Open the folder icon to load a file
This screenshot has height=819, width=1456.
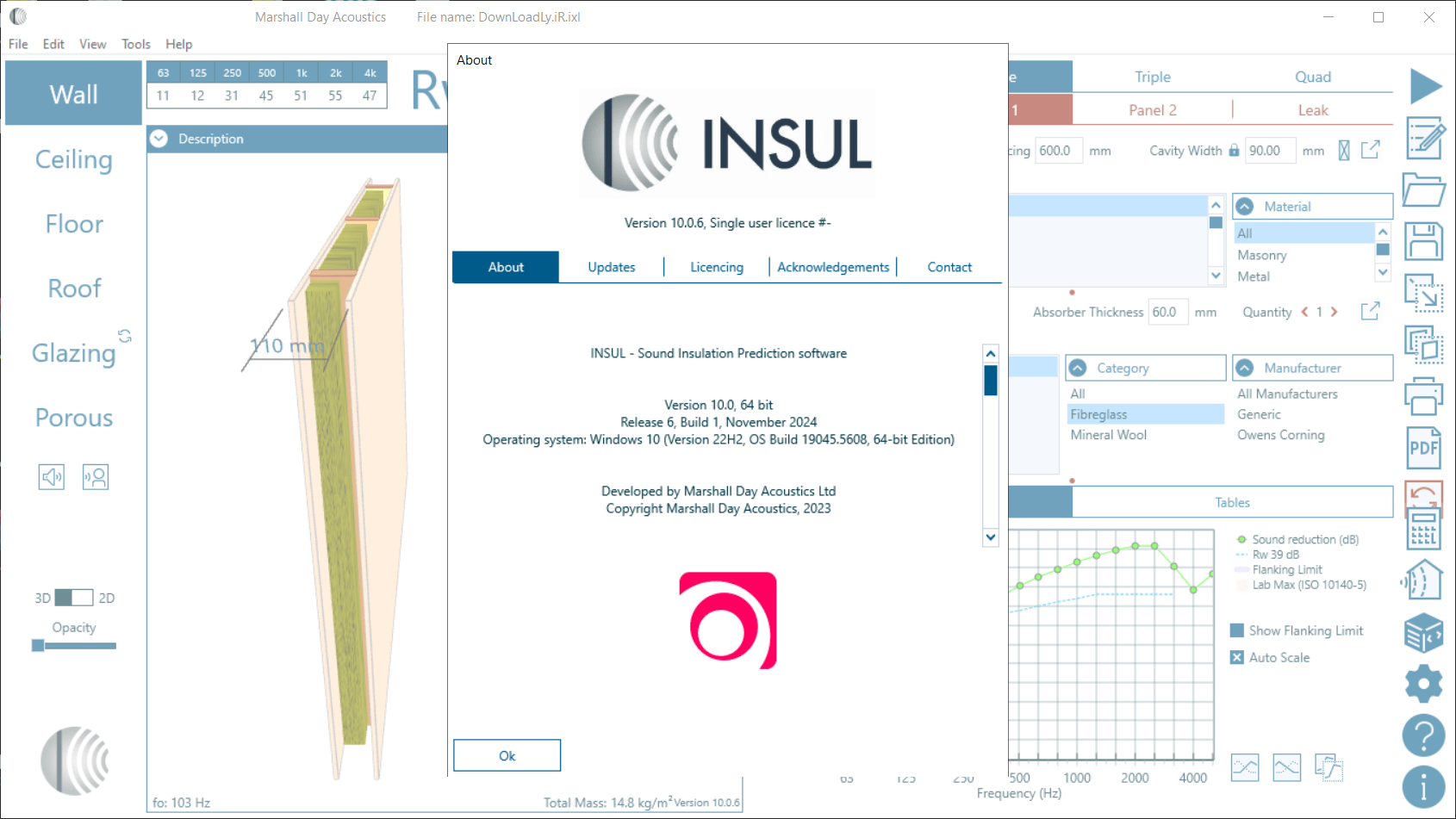coord(1423,189)
